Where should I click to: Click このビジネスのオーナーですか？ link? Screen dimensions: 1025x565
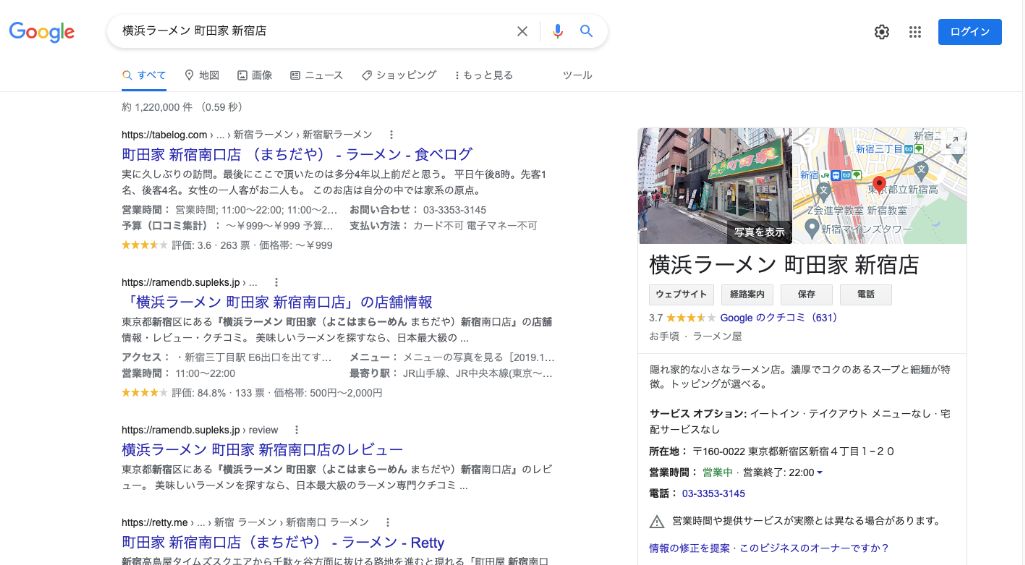(x=814, y=548)
